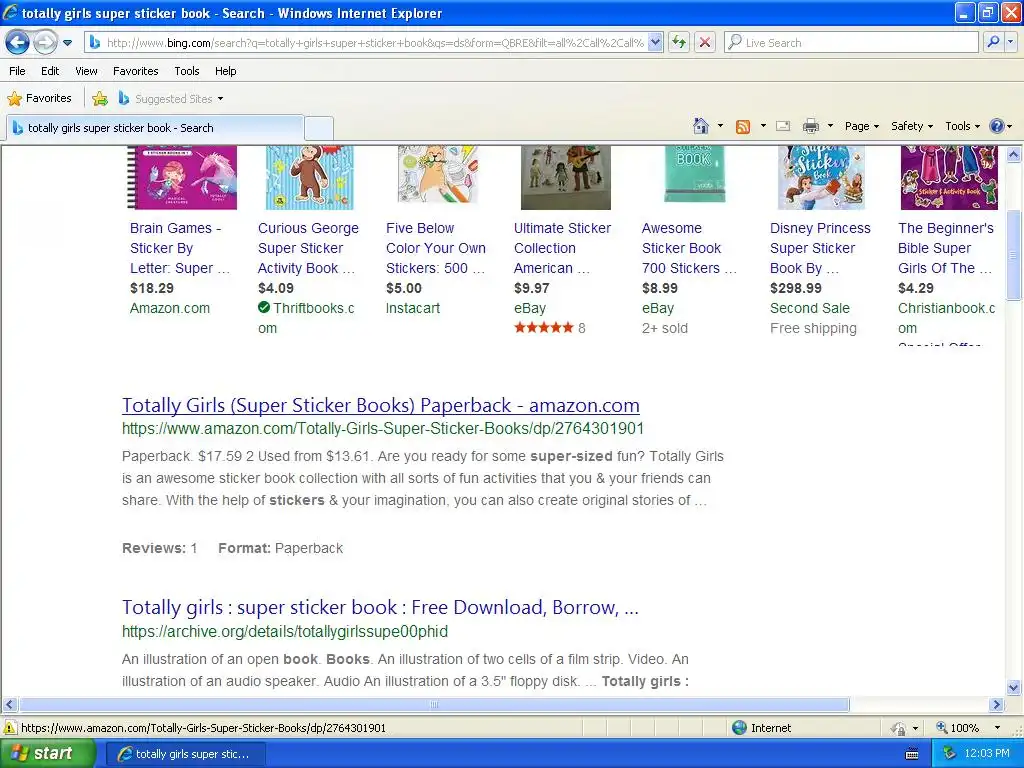Click the magnifier Search button

click(x=993, y=43)
